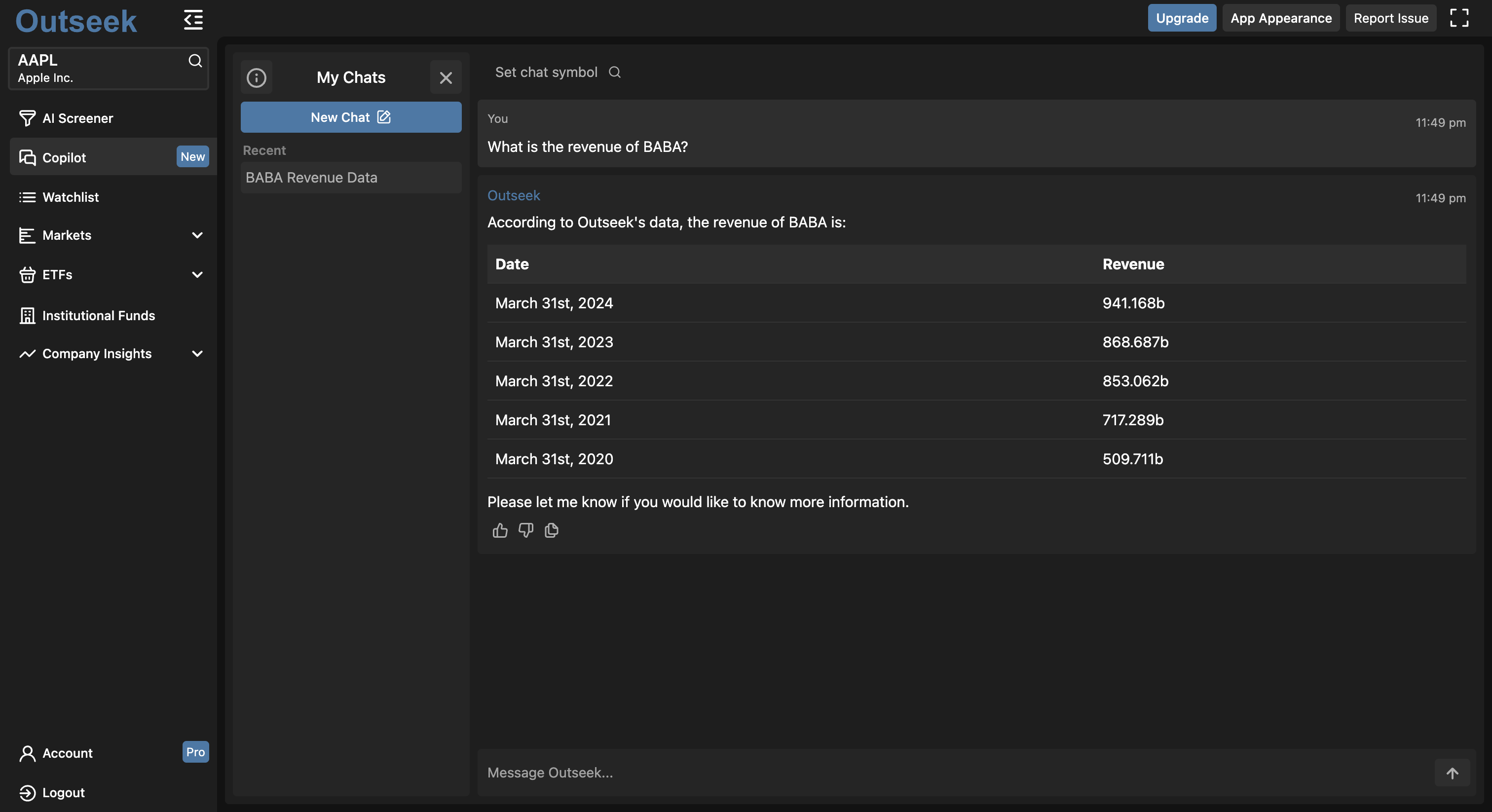Click the Set chat symbol search
Image resolution: width=1492 pixels, height=812 pixels.
[615, 73]
